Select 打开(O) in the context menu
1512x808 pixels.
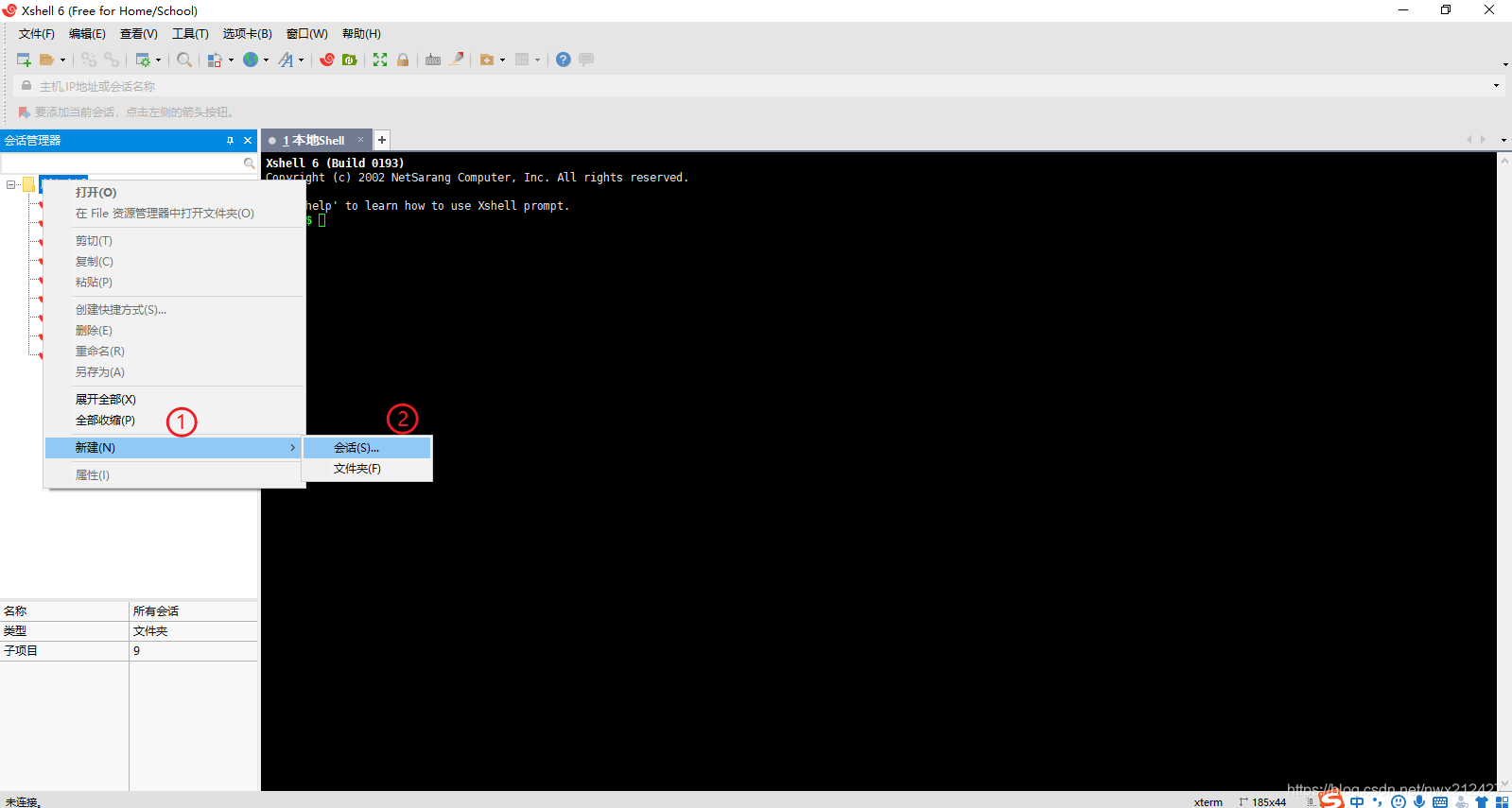[x=174, y=193]
